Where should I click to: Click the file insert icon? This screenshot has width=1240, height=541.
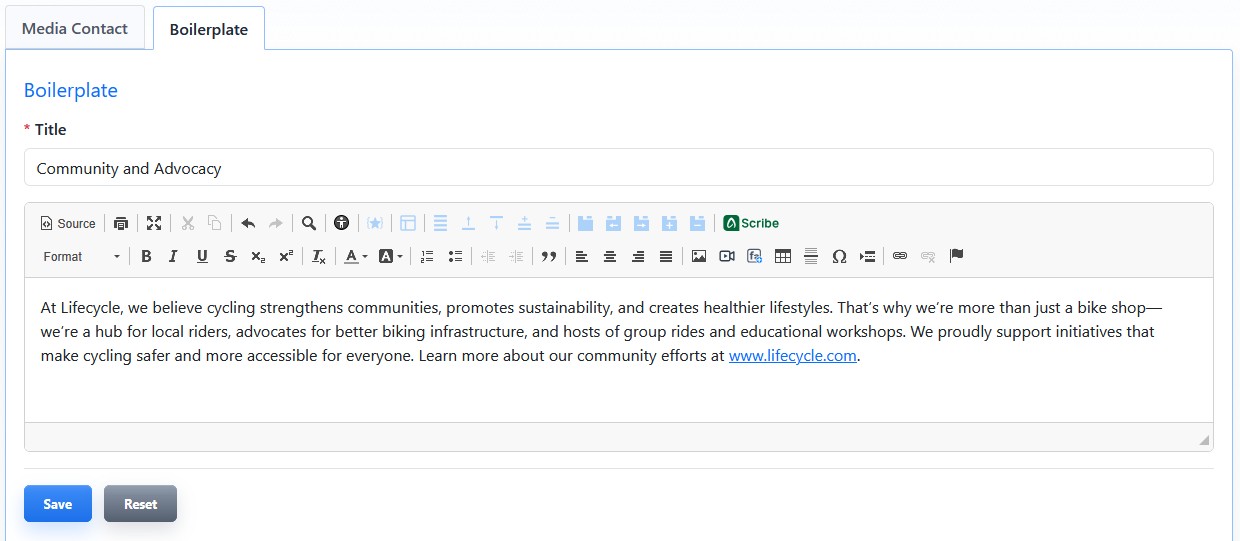[755, 257]
